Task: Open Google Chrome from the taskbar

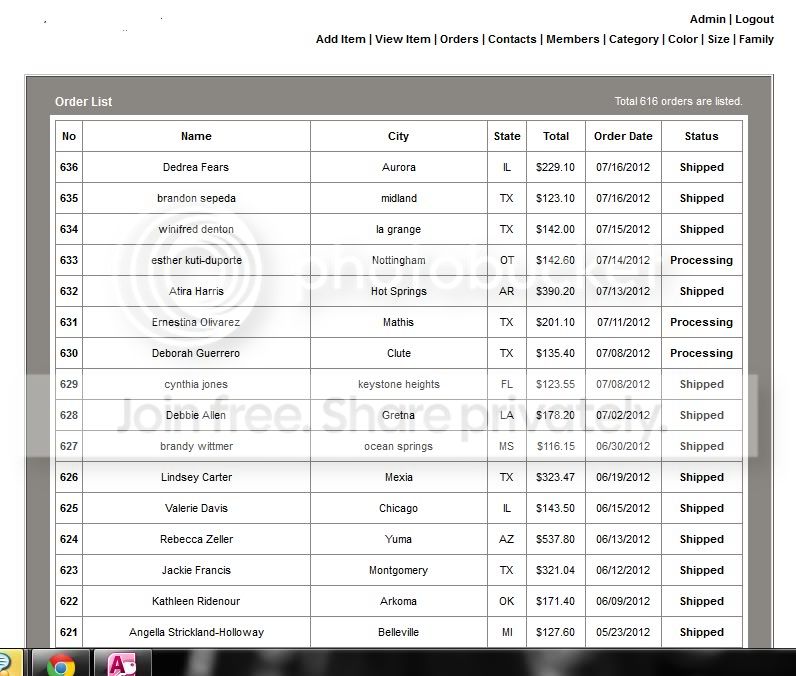Action: [61, 664]
